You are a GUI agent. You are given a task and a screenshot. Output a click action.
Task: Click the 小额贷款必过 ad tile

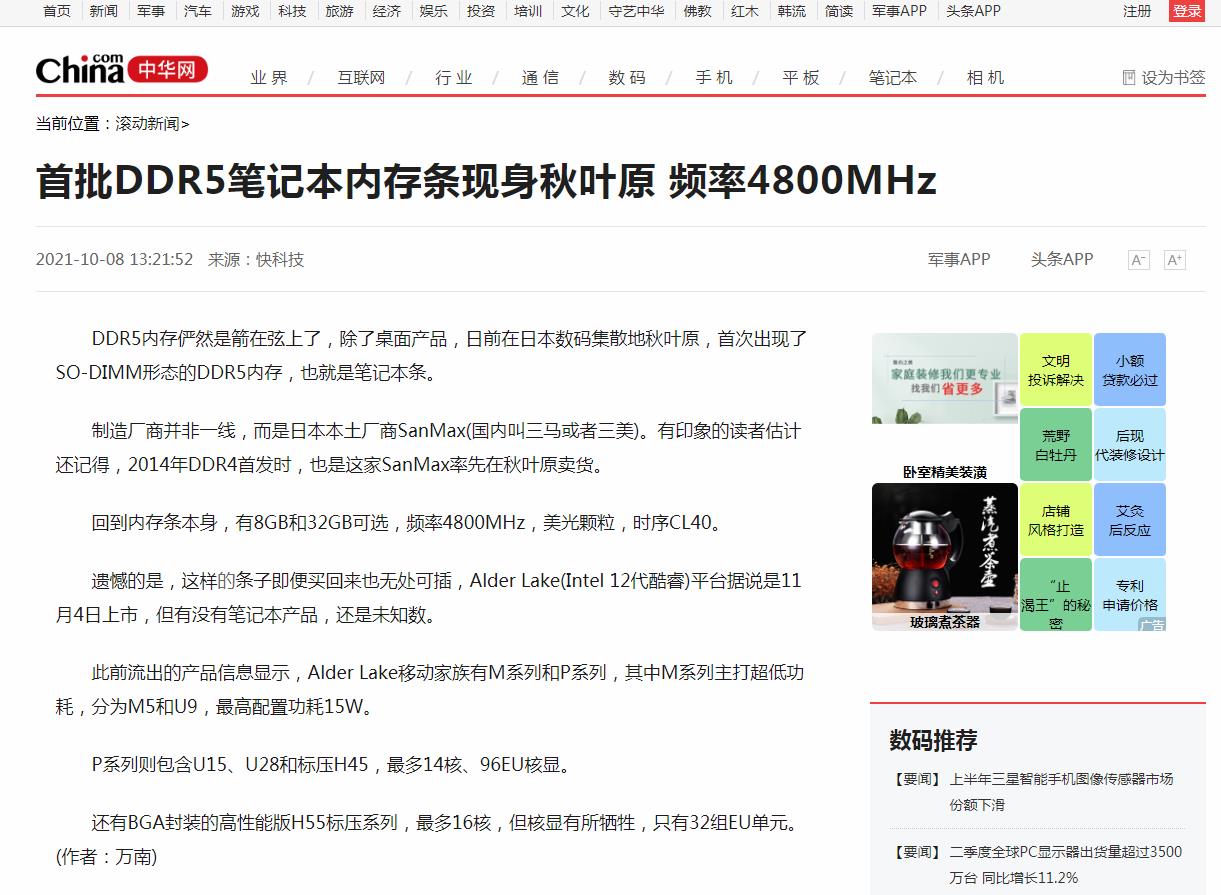coord(1130,370)
